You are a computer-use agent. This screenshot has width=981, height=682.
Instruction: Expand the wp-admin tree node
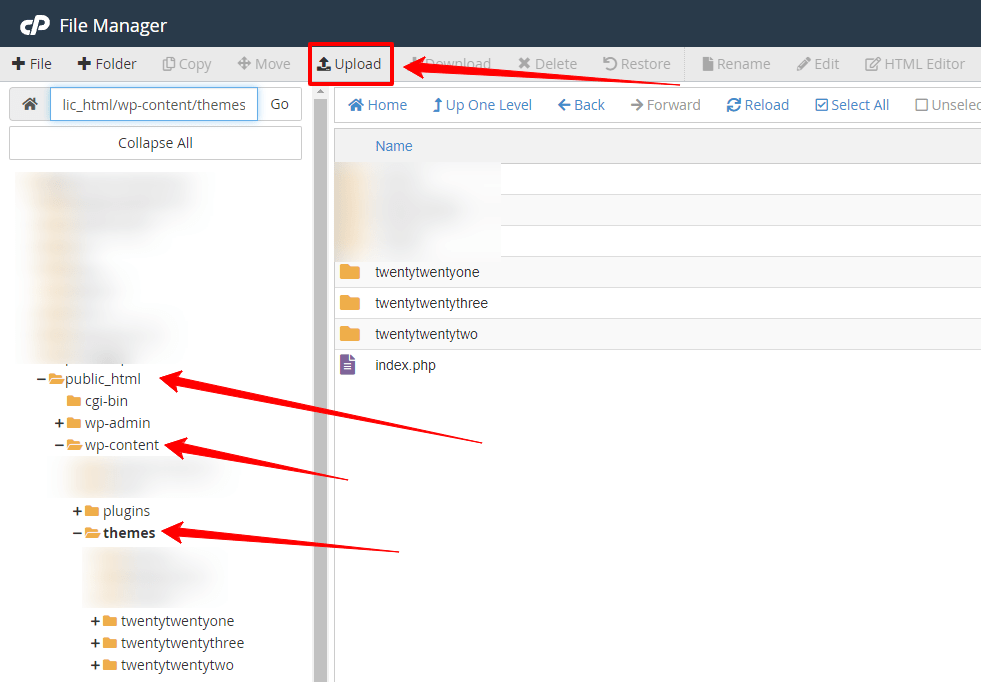[x=59, y=424]
